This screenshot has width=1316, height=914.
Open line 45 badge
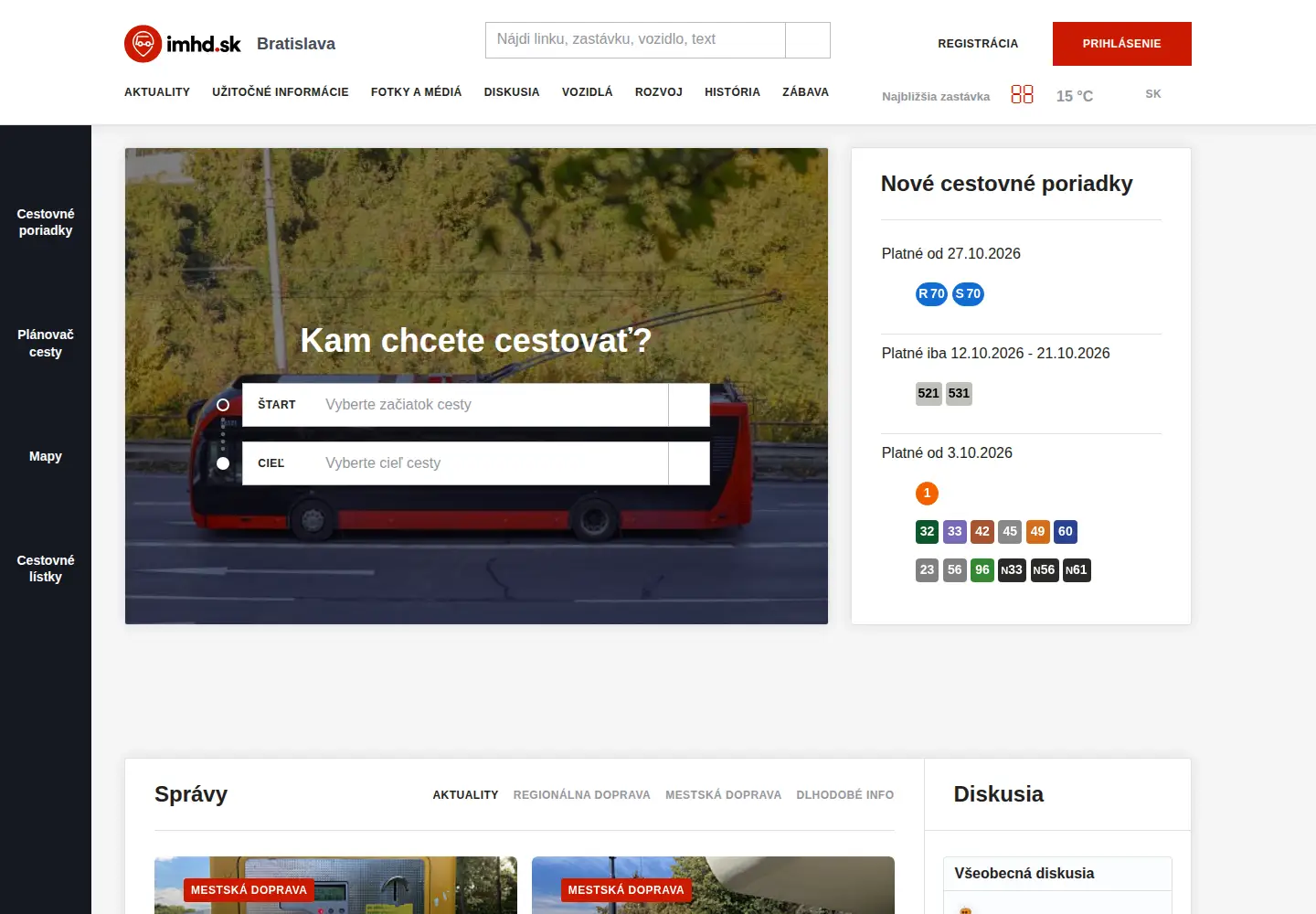click(1010, 532)
